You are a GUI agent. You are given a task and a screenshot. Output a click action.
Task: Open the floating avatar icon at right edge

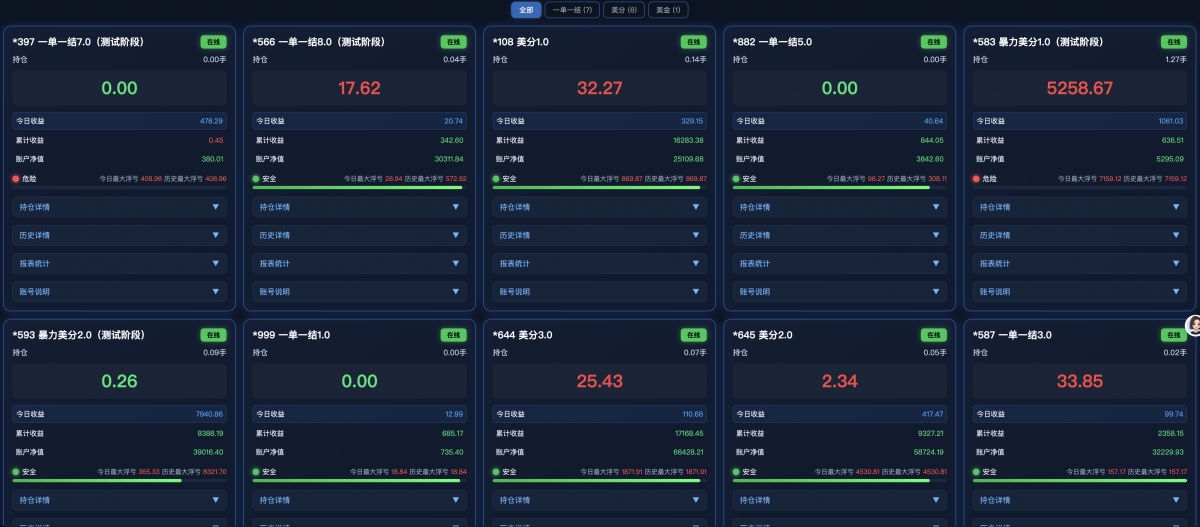click(1193, 325)
